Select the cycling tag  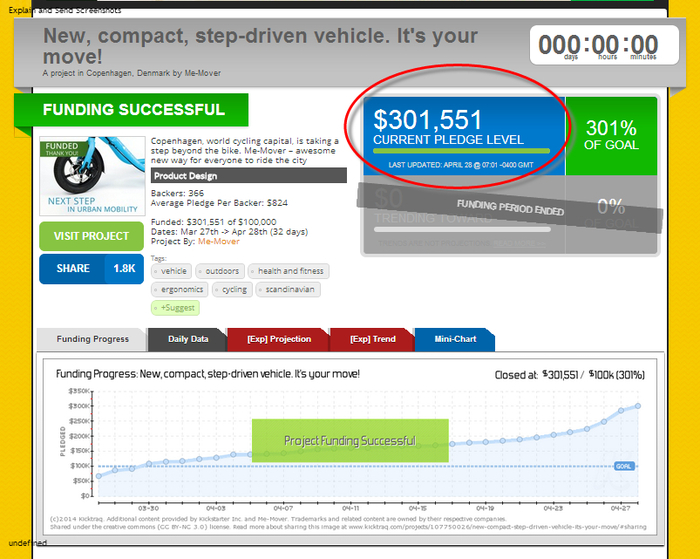click(232, 289)
